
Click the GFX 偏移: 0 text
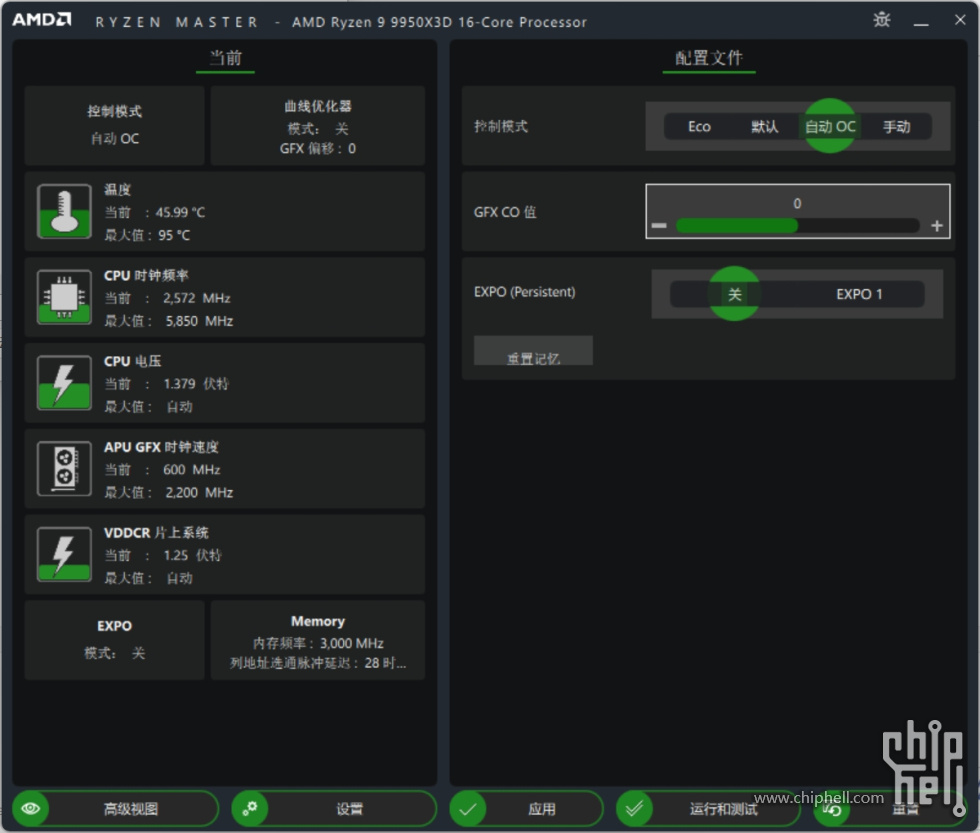318,149
